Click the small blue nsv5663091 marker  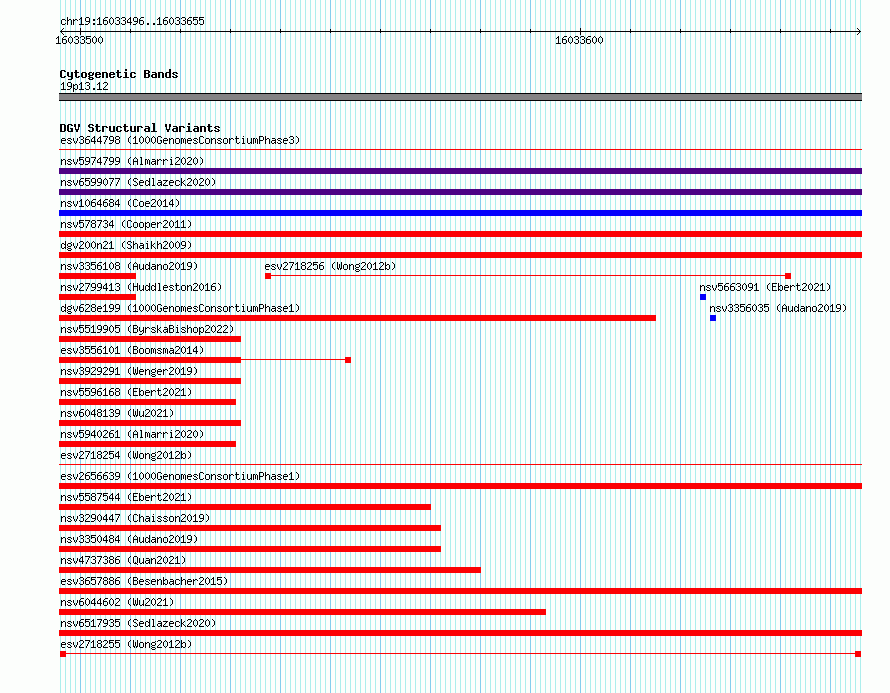coord(703,297)
